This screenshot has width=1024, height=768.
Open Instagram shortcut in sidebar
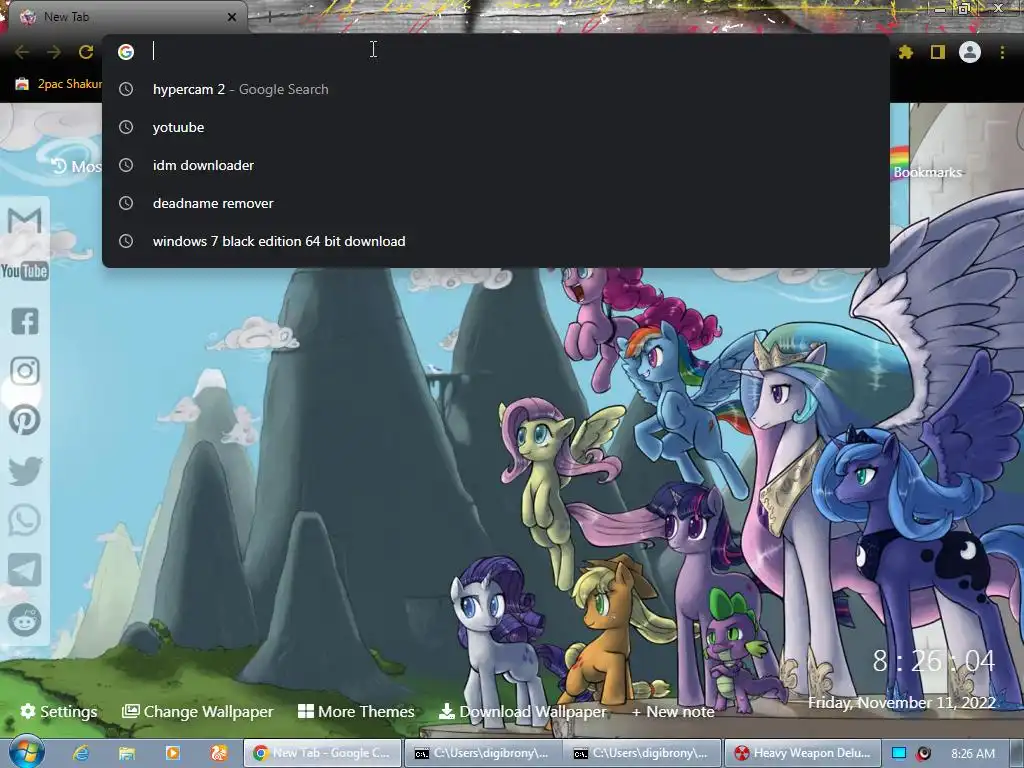(x=25, y=371)
